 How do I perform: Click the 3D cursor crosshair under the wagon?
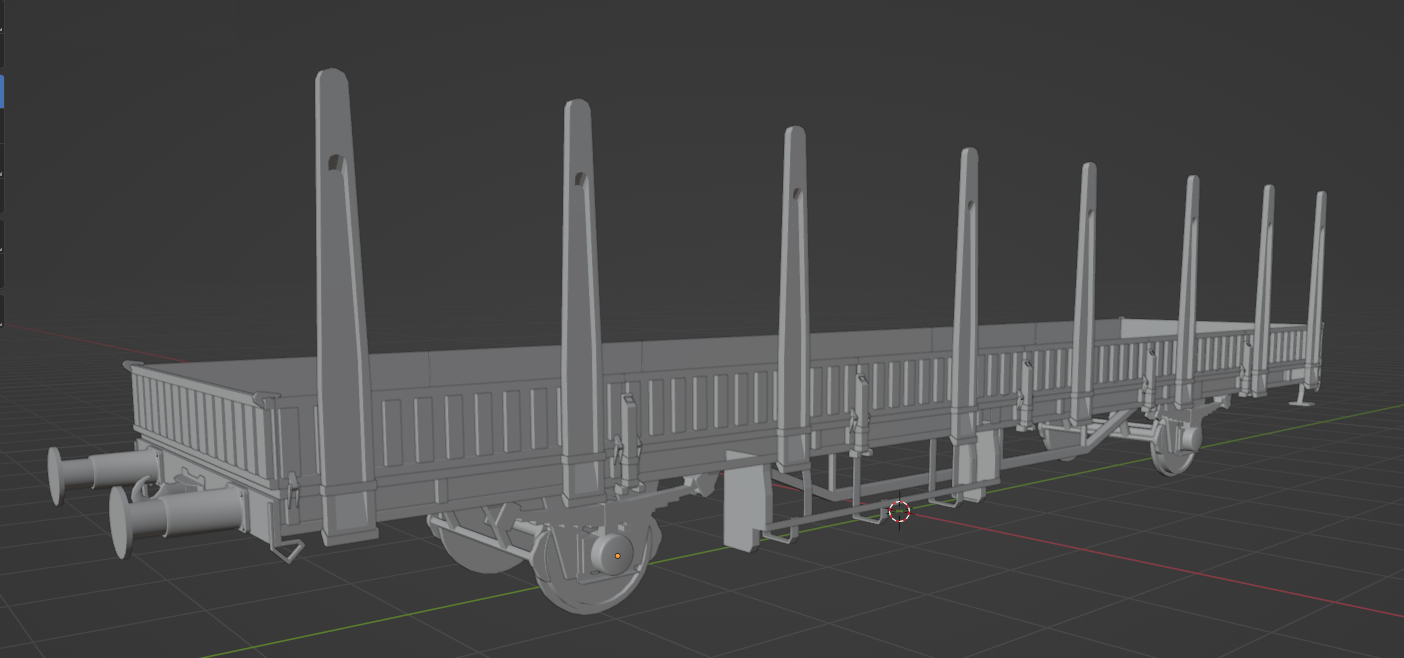pyautogui.click(x=899, y=512)
